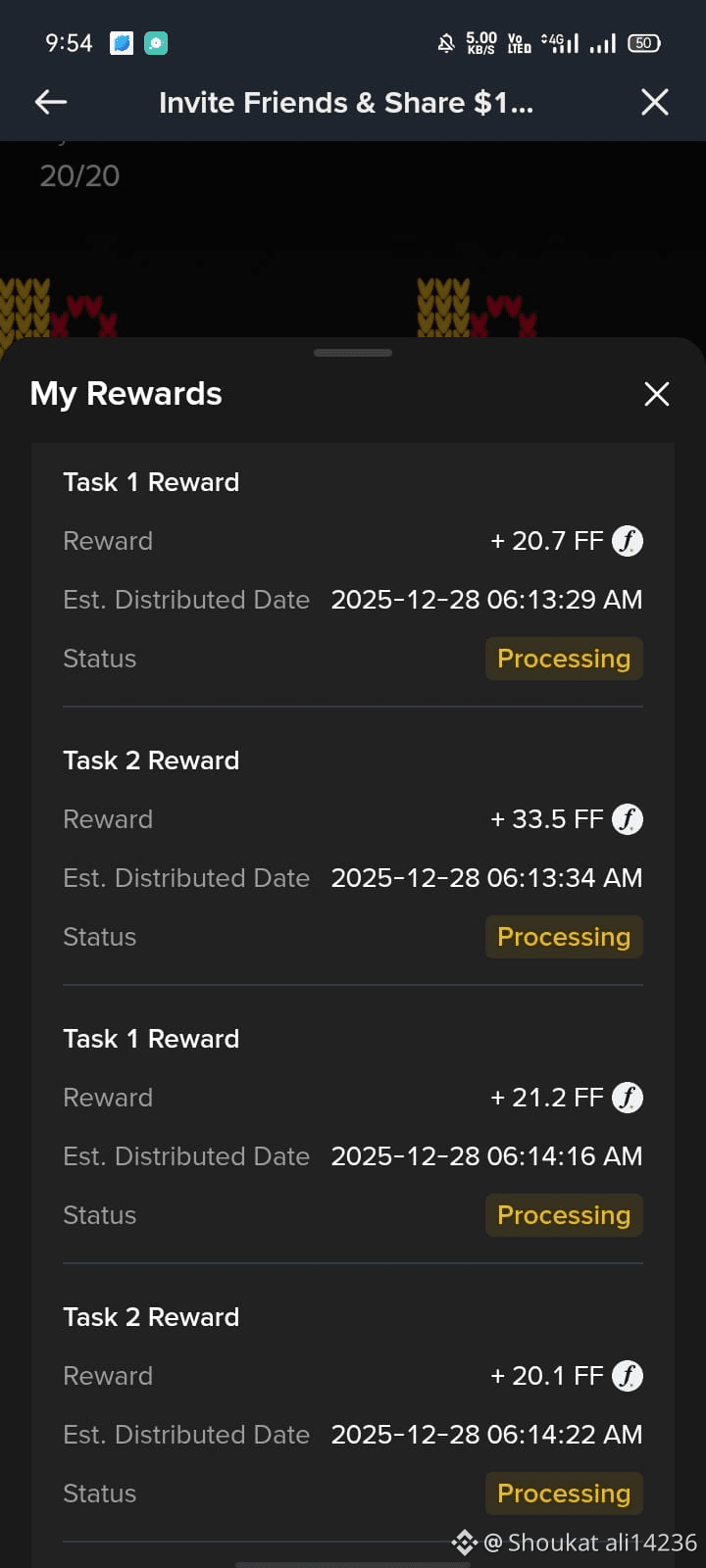Tap Processing status for 33.5 FF reward
The image size is (706, 1568).
(x=564, y=937)
